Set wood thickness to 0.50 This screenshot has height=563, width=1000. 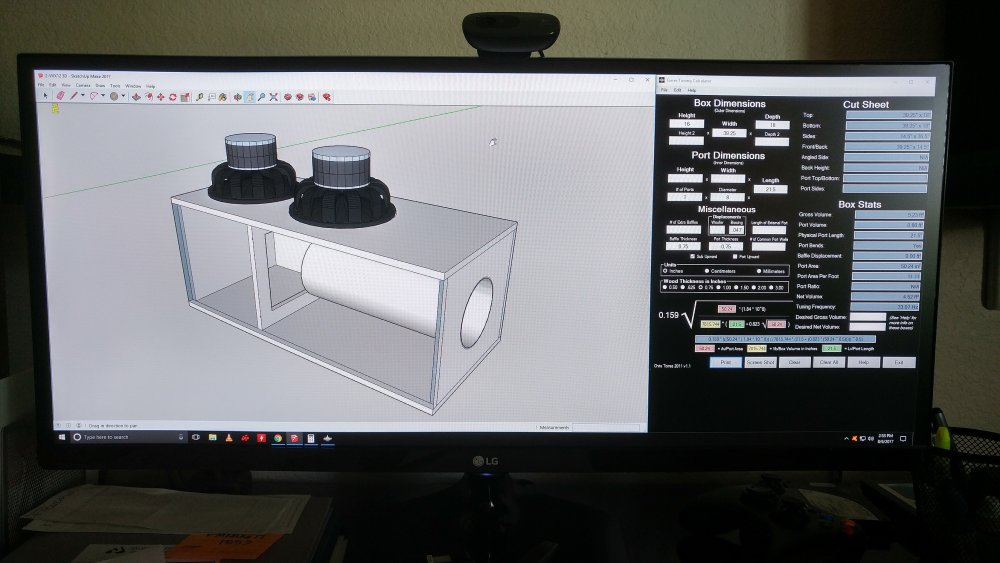click(665, 287)
